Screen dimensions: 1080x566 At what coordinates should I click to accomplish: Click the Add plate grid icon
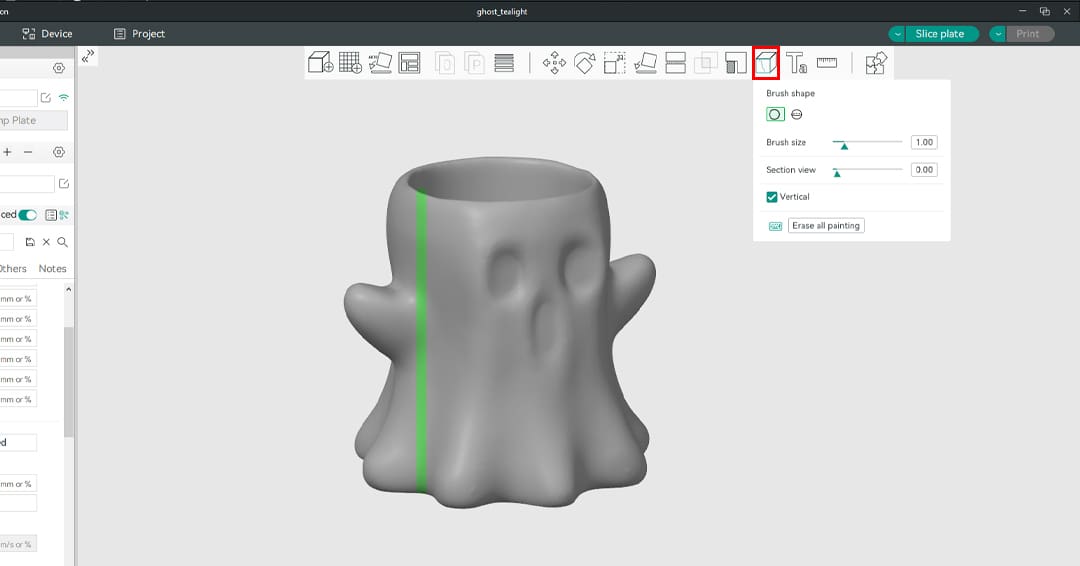(x=350, y=63)
